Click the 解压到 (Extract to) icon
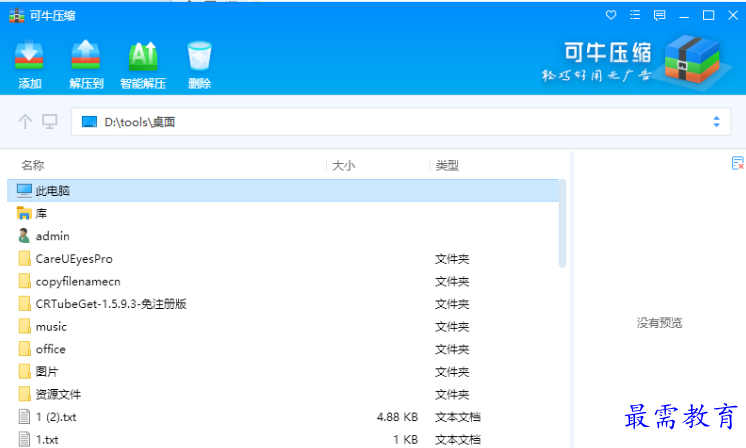This screenshot has height=448, width=746. [x=86, y=58]
